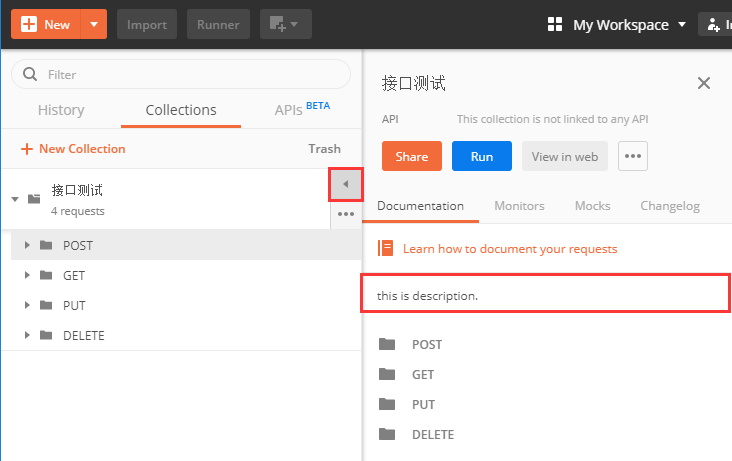Screen dimensions: 732x461
Task: Click the GET folder icon in sidebar
Action: [46, 275]
